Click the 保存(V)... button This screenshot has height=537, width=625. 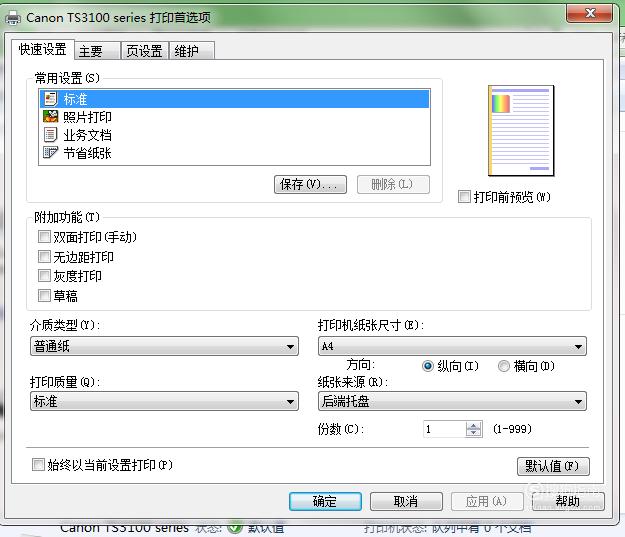310,185
